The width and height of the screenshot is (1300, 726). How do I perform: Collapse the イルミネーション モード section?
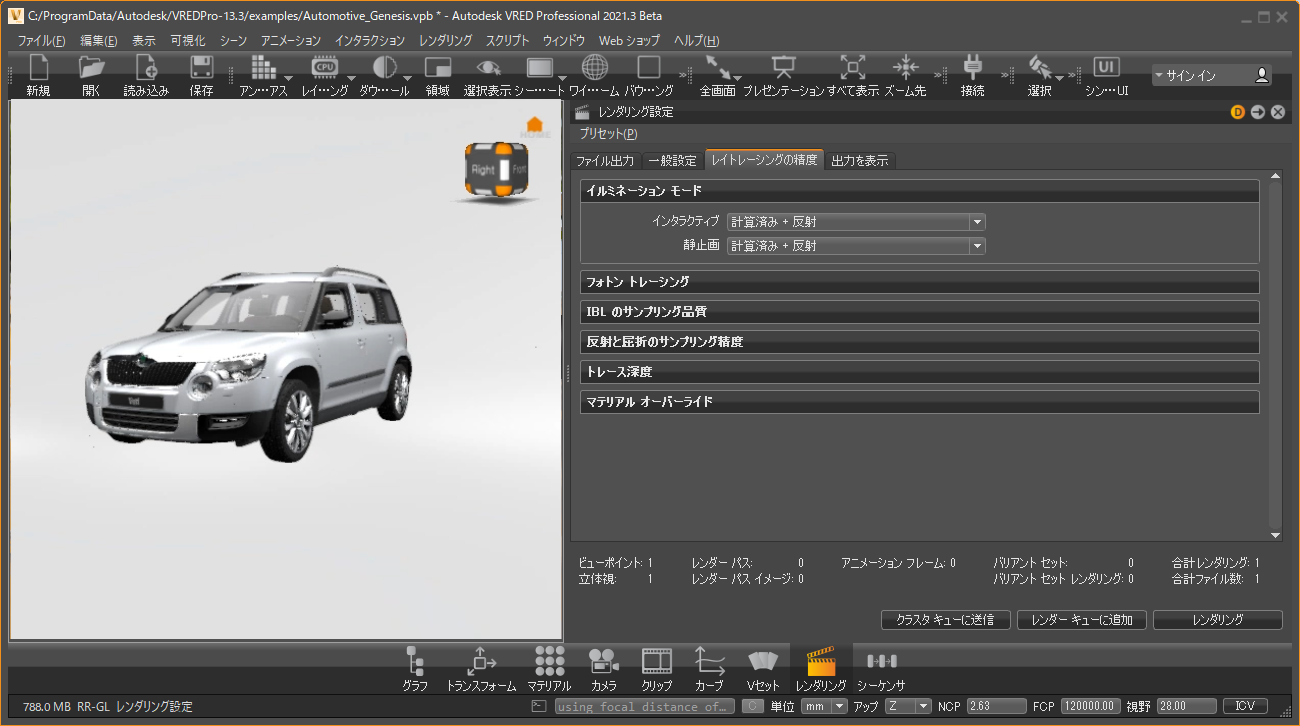[x=919, y=191]
